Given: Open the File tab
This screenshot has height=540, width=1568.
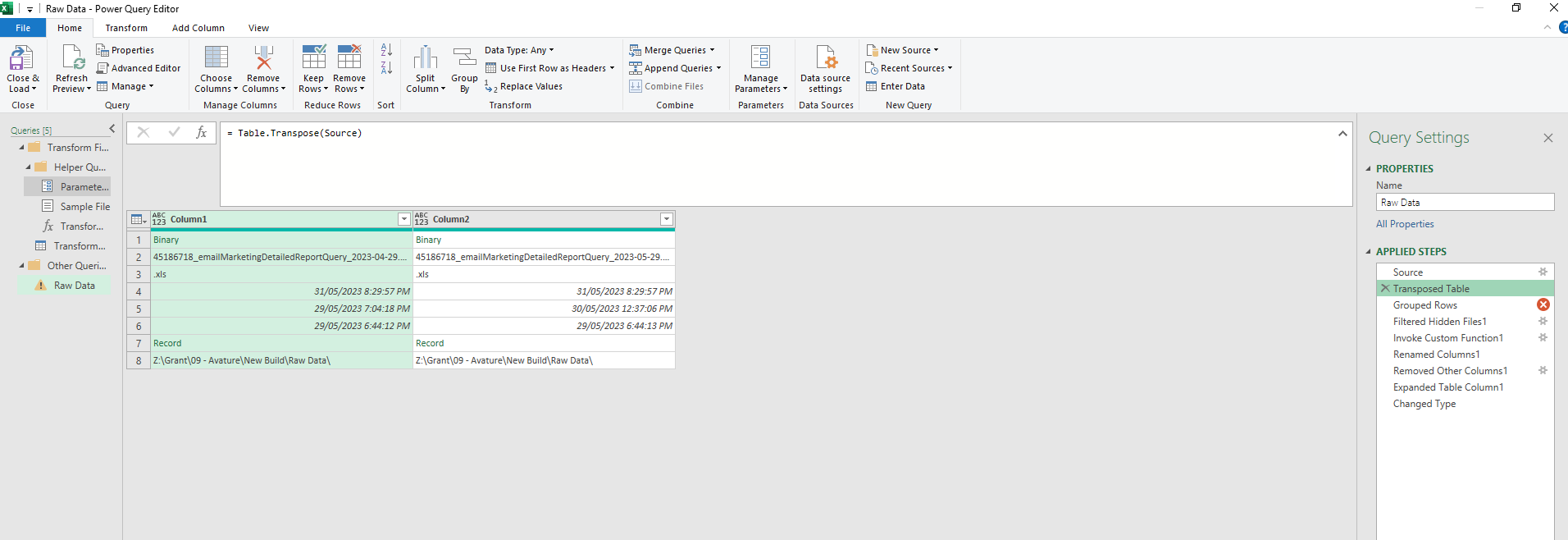Looking at the screenshot, I should click(23, 28).
